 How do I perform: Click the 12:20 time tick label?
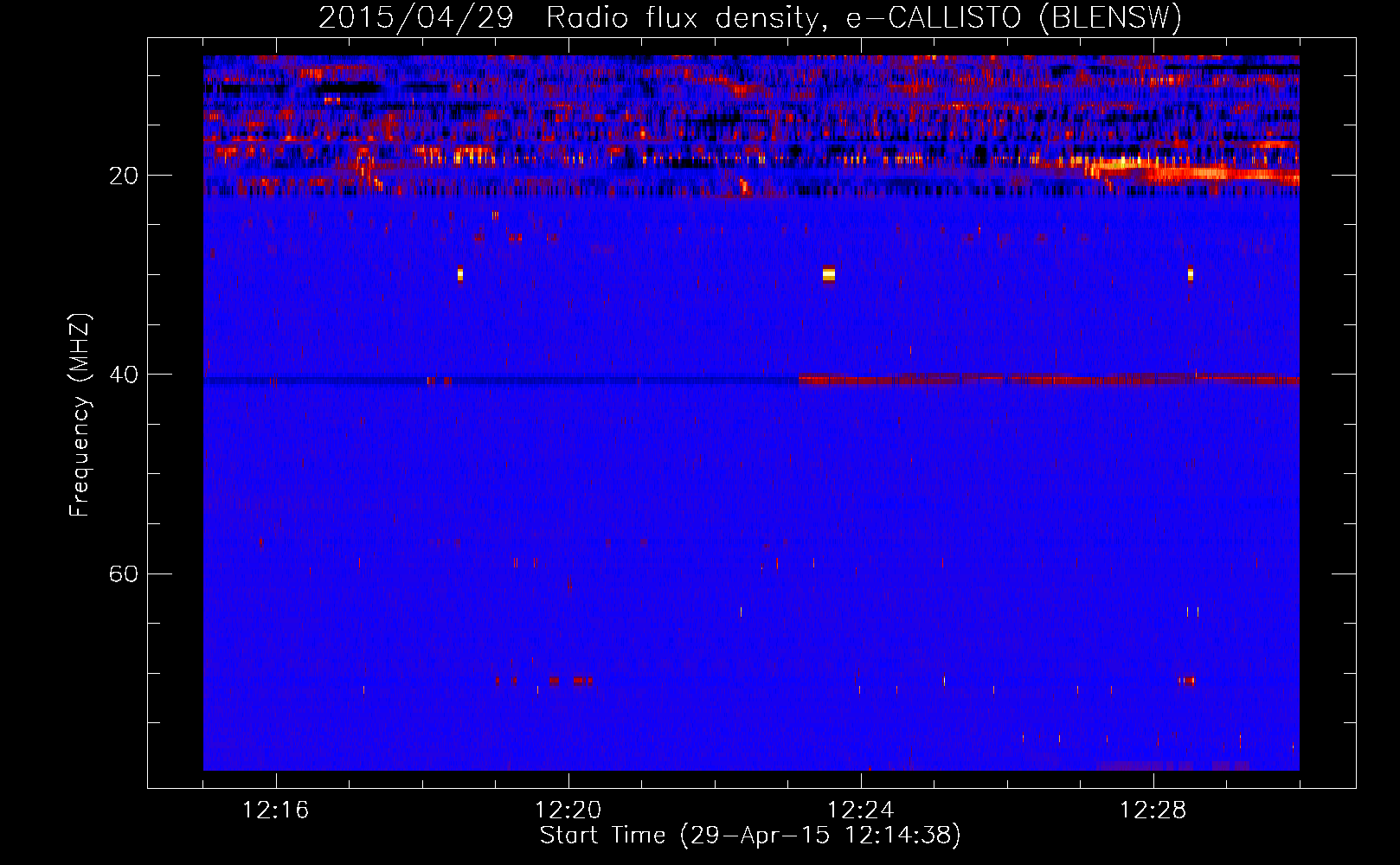pyautogui.click(x=568, y=811)
